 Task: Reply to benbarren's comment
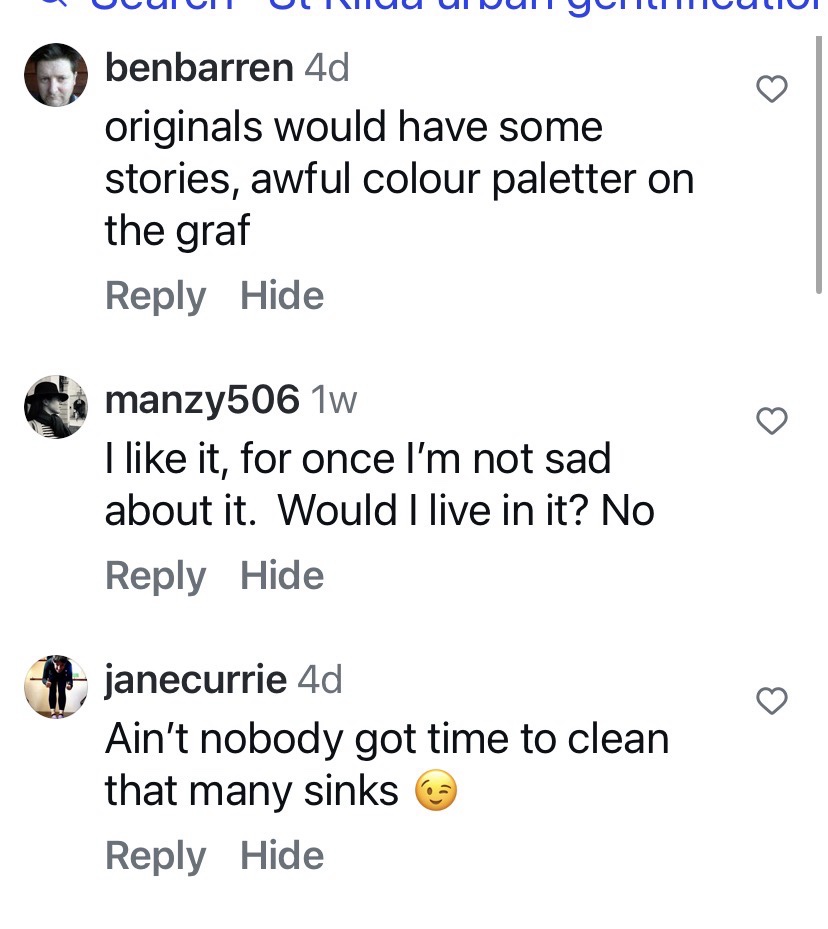(x=155, y=296)
